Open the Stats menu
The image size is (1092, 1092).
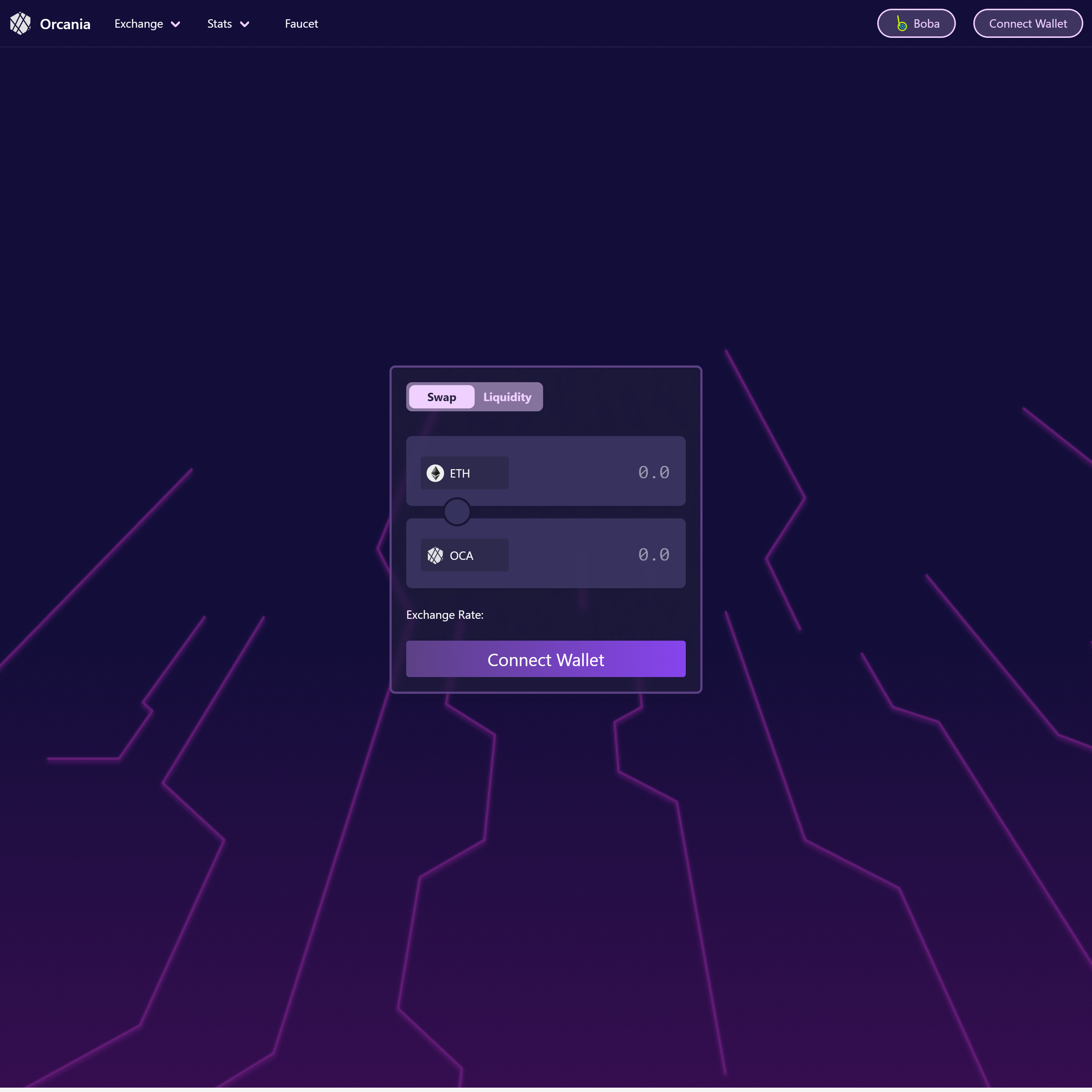click(219, 24)
